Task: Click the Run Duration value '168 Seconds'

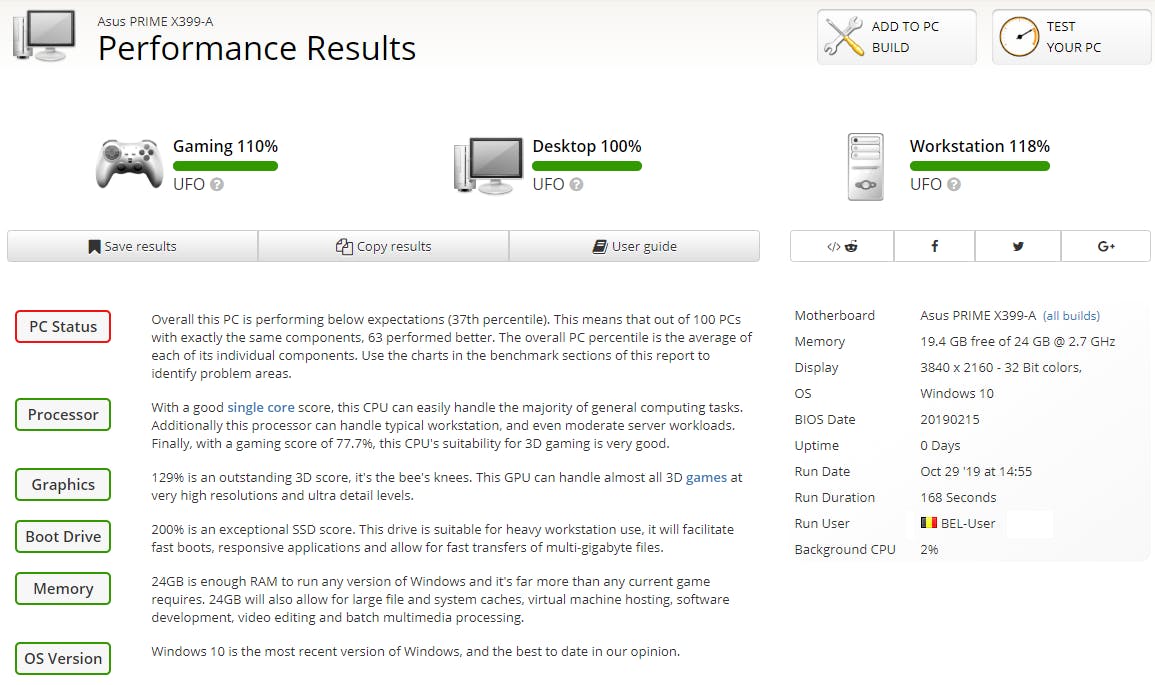Action: pos(958,497)
